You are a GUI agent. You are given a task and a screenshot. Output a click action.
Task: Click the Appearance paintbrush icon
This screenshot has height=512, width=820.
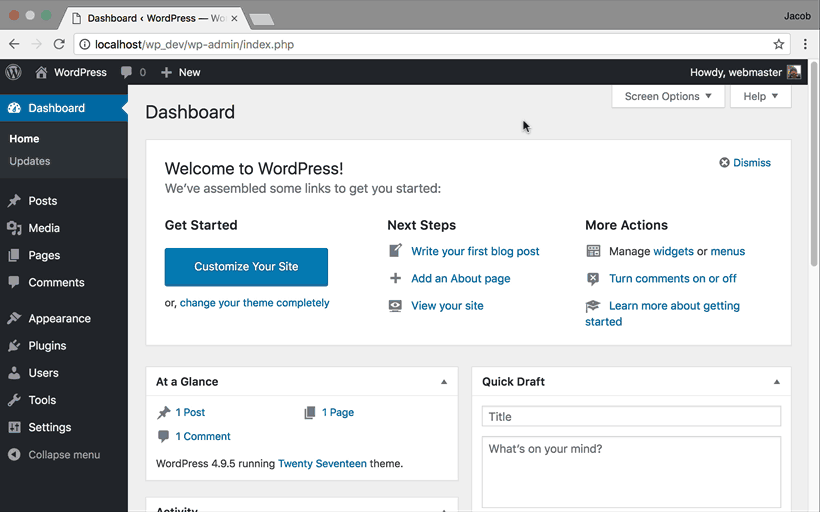[14, 318]
